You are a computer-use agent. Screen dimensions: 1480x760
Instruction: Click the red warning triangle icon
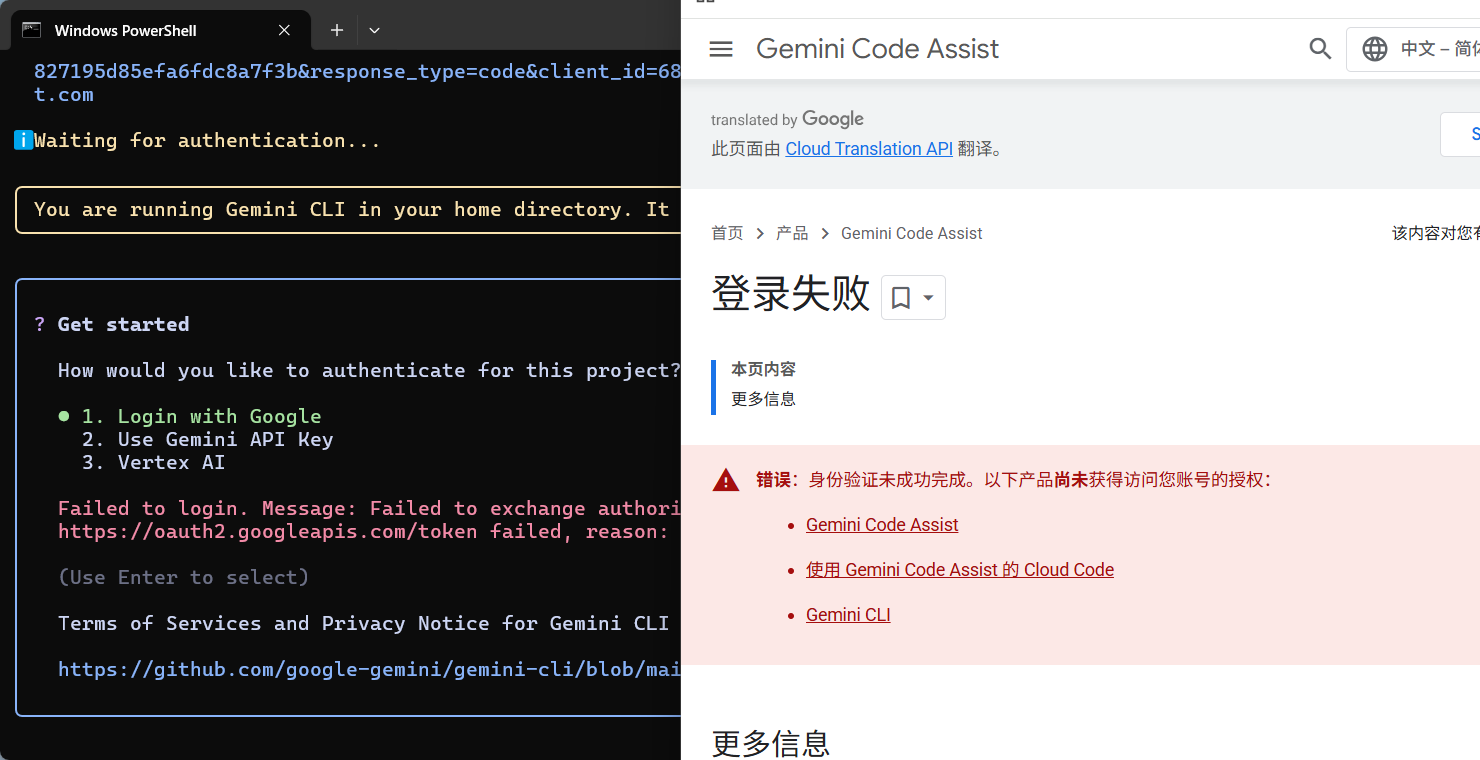pos(726,480)
